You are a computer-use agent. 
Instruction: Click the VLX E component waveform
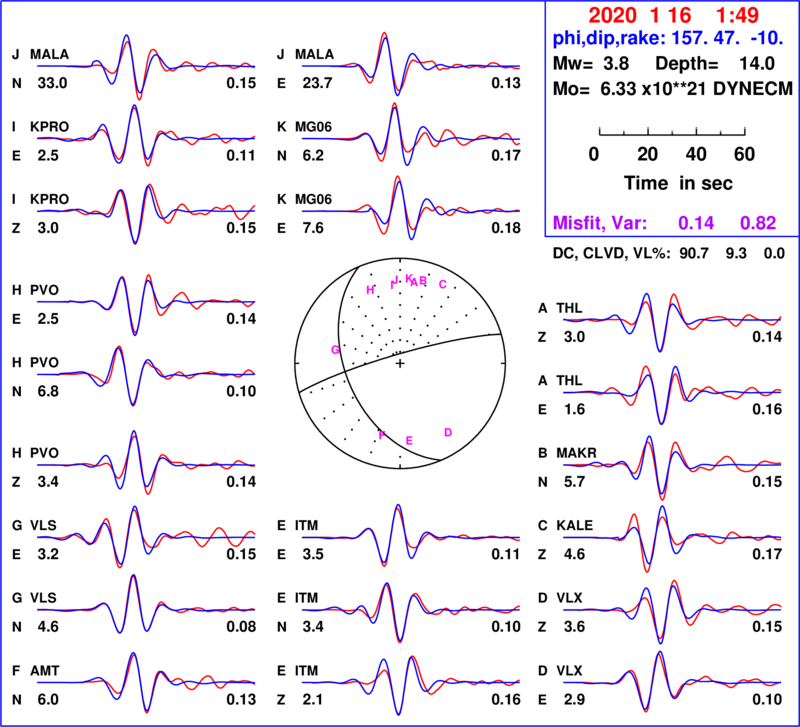click(x=672, y=682)
